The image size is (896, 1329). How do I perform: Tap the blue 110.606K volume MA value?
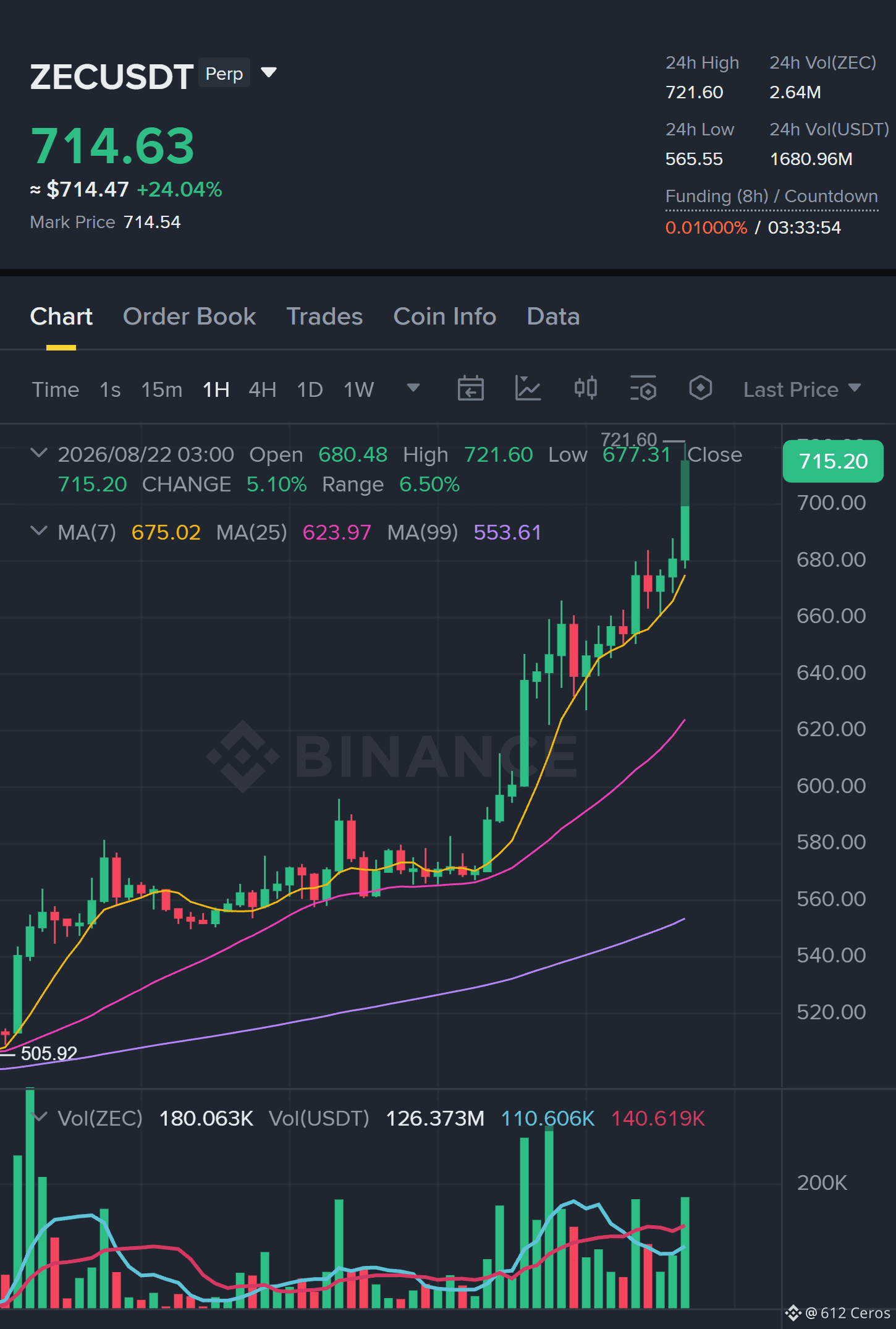547,1118
